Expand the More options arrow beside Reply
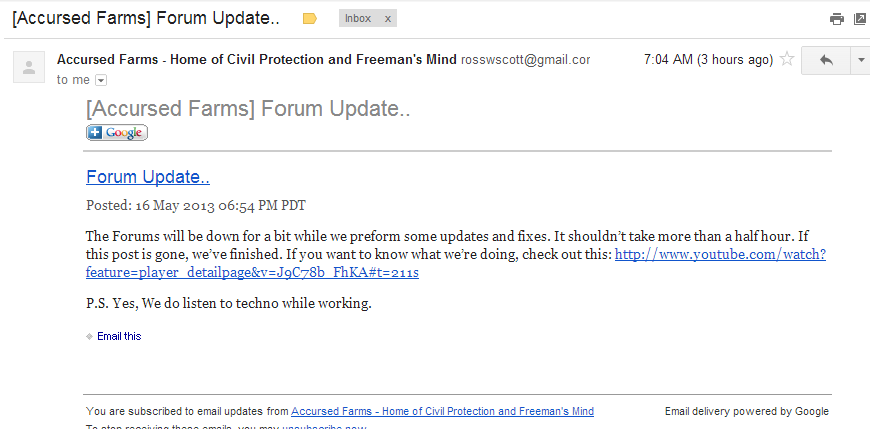This screenshot has height=429, width=870. pyautogui.click(x=860, y=60)
